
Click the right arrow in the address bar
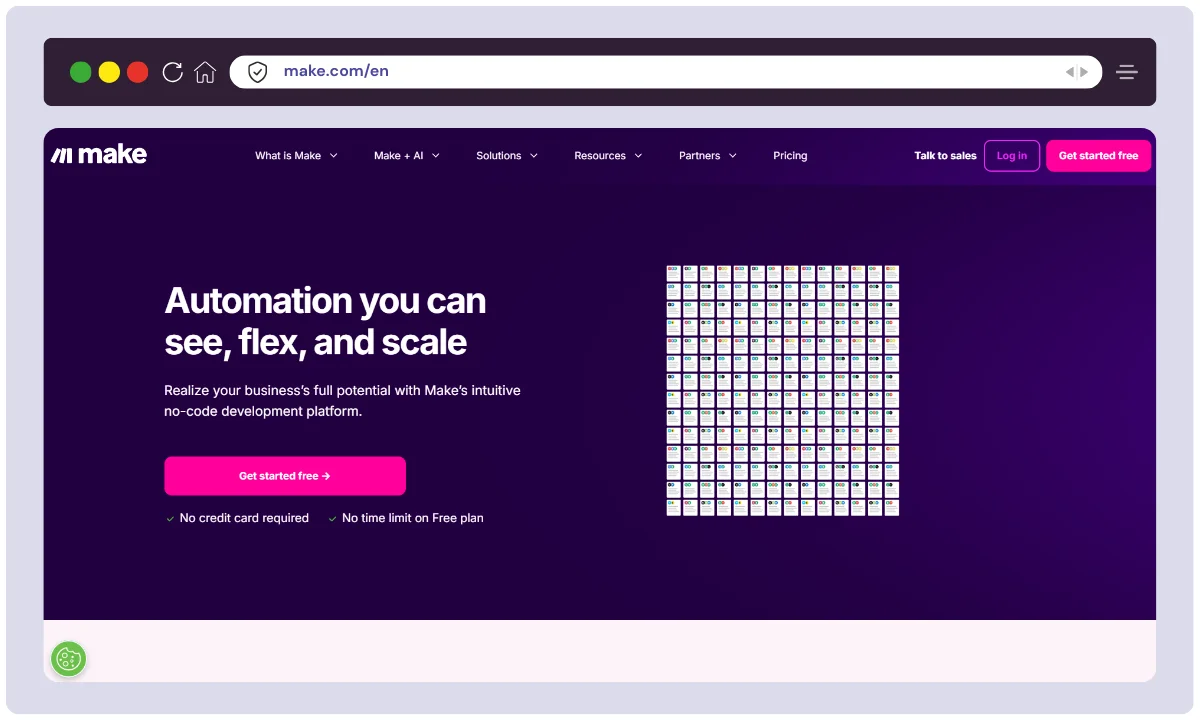tap(1084, 72)
